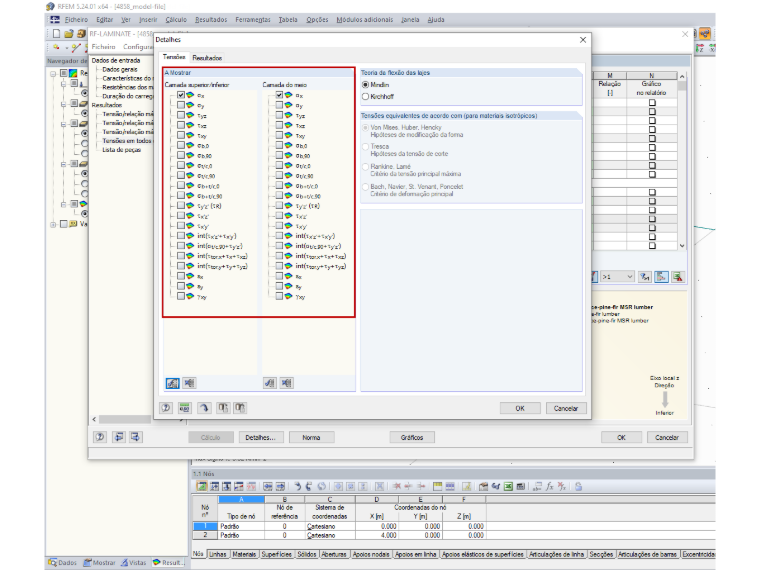Image resolution: width=760 pixels, height=570 pixels.
Task: Click the green Excel export icon right of dropdown
Action: [x=678, y=277]
